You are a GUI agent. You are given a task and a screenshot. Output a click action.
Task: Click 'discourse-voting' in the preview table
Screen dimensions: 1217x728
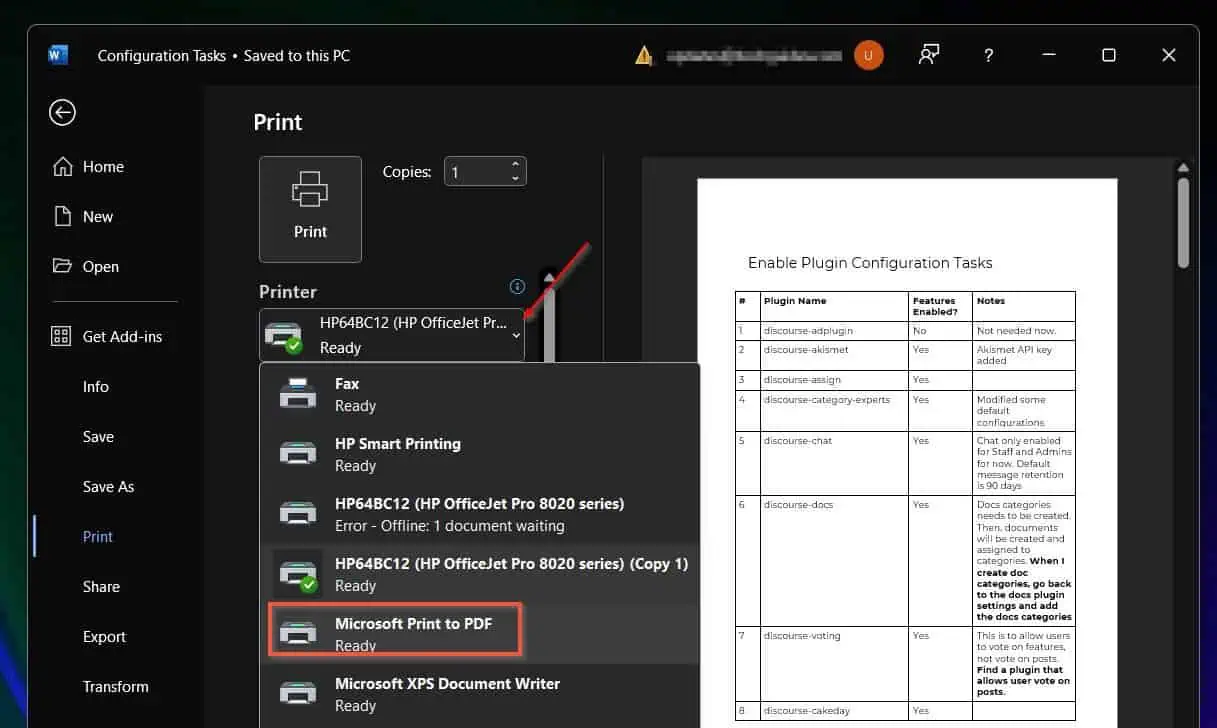coord(802,635)
